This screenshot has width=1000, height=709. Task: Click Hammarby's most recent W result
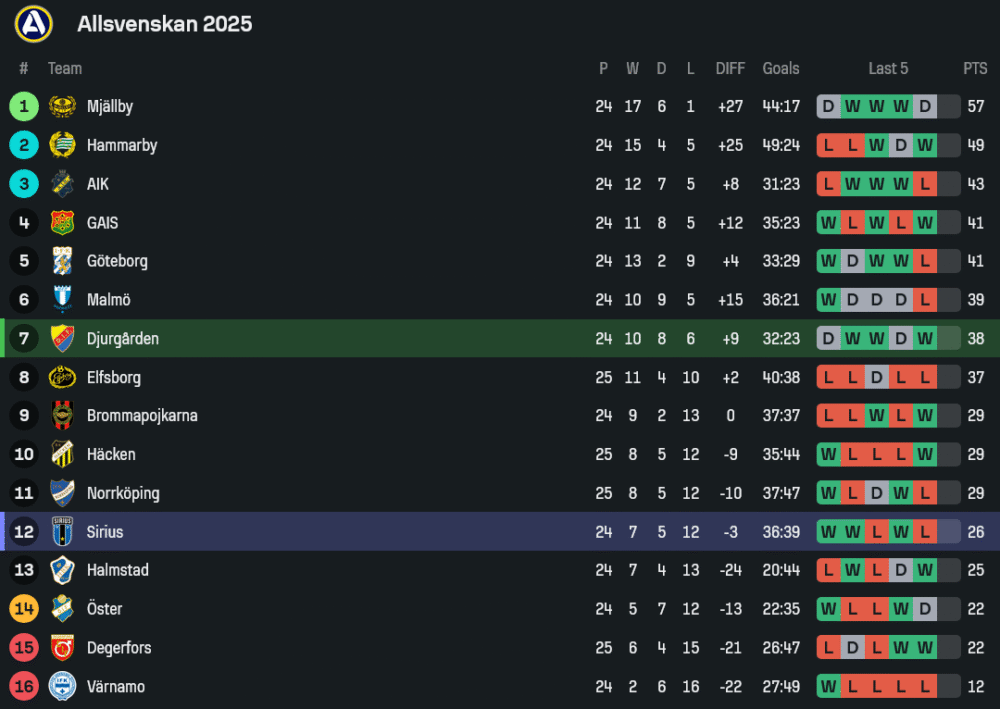[925, 145]
